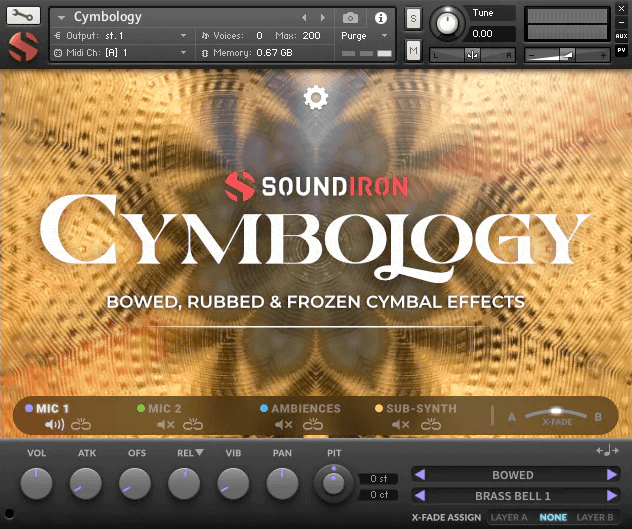
Task: Adjust the header volume slider
Action: point(567,55)
